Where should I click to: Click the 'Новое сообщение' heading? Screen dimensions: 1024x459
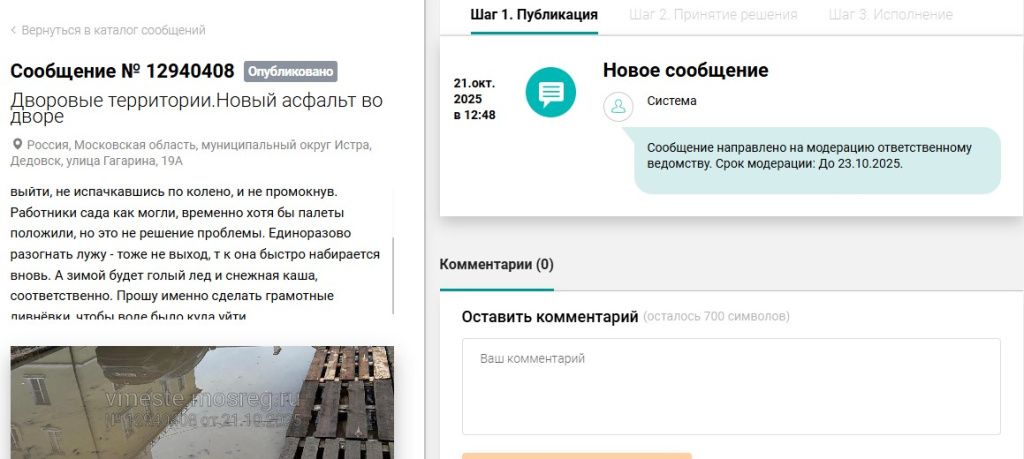pos(686,70)
